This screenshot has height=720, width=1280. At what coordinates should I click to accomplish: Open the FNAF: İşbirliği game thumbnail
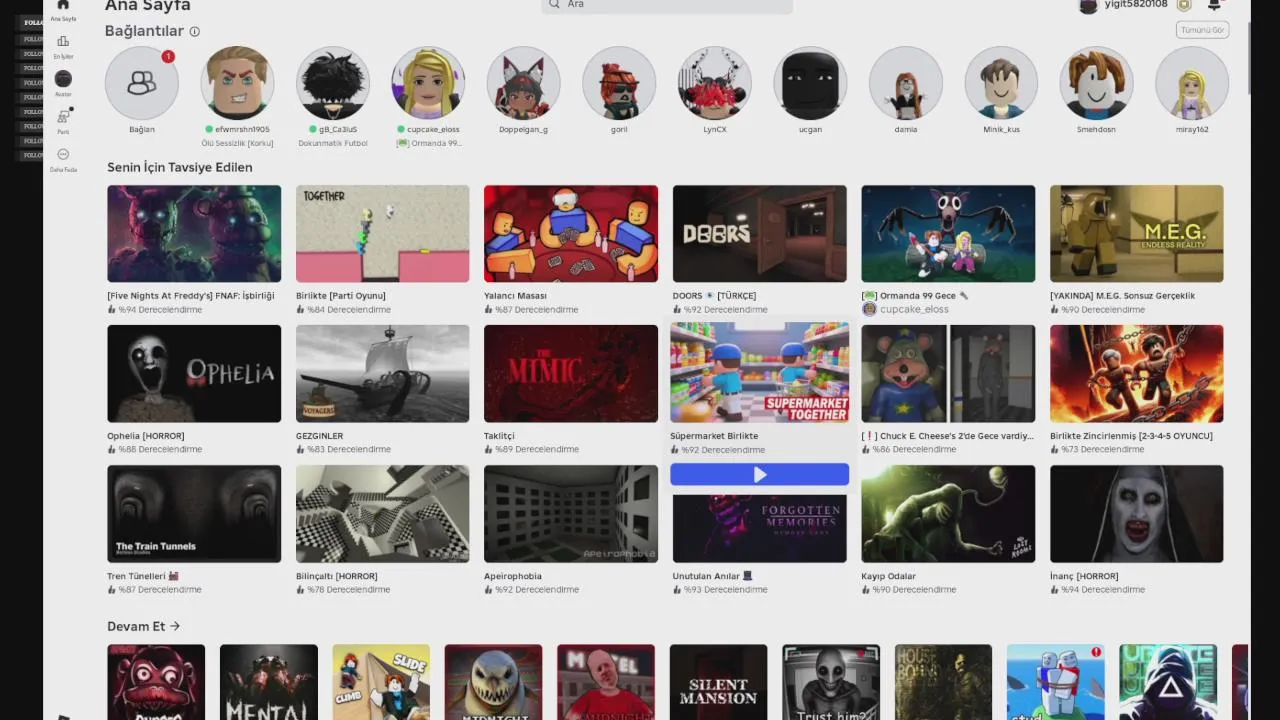(x=194, y=234)
